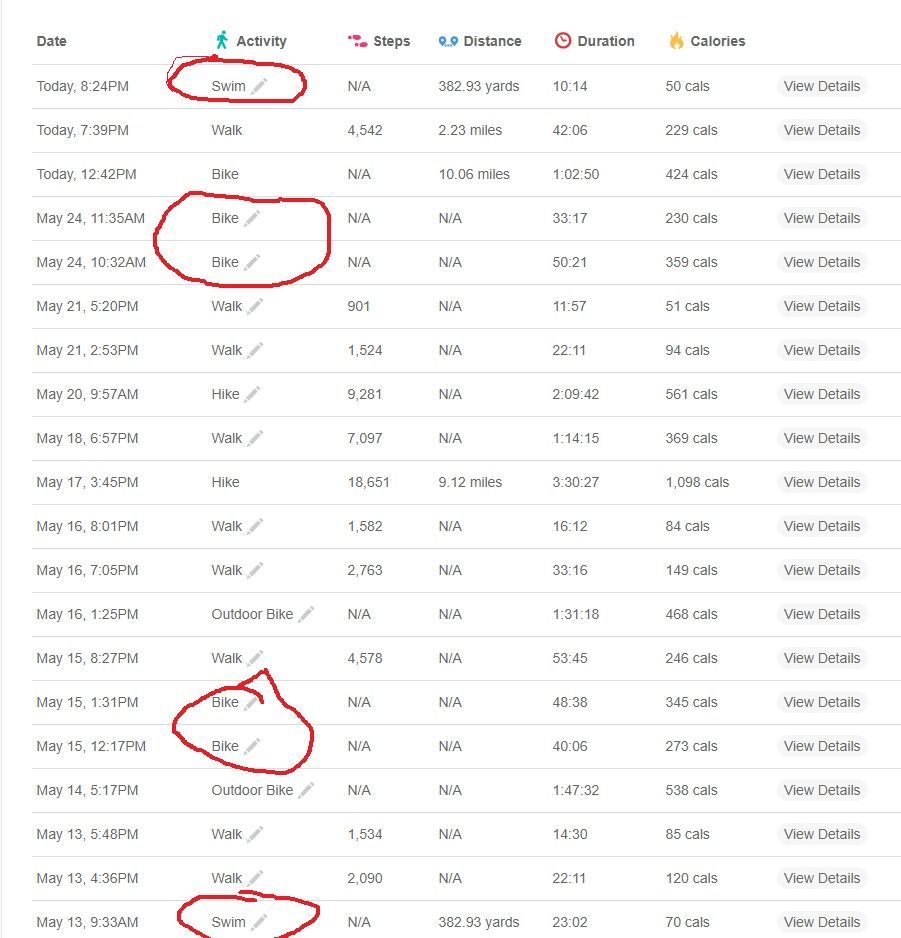Click pencil icon for May 21 5:20PM Walk
This screenshot has height=938, width=901.
pyautogui.click(x=255, y=306)
